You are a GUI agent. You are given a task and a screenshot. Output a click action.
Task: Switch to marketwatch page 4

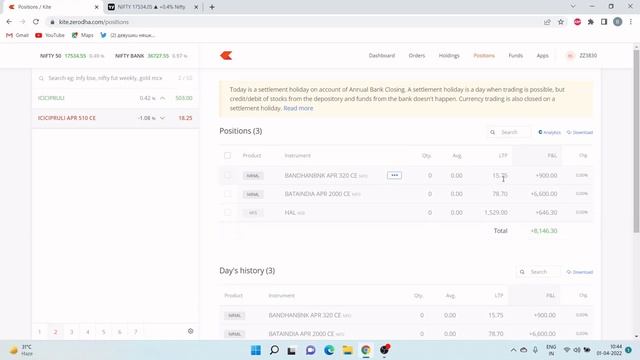coord(87,332)
